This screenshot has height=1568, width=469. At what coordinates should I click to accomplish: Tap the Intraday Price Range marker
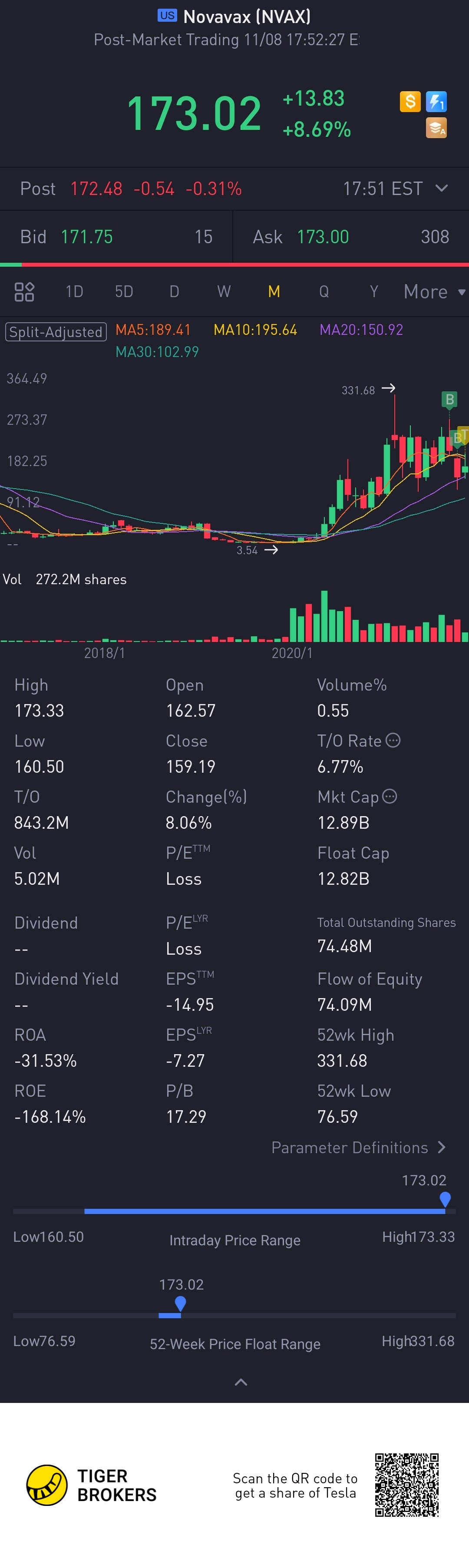[x=445, y=1199]
